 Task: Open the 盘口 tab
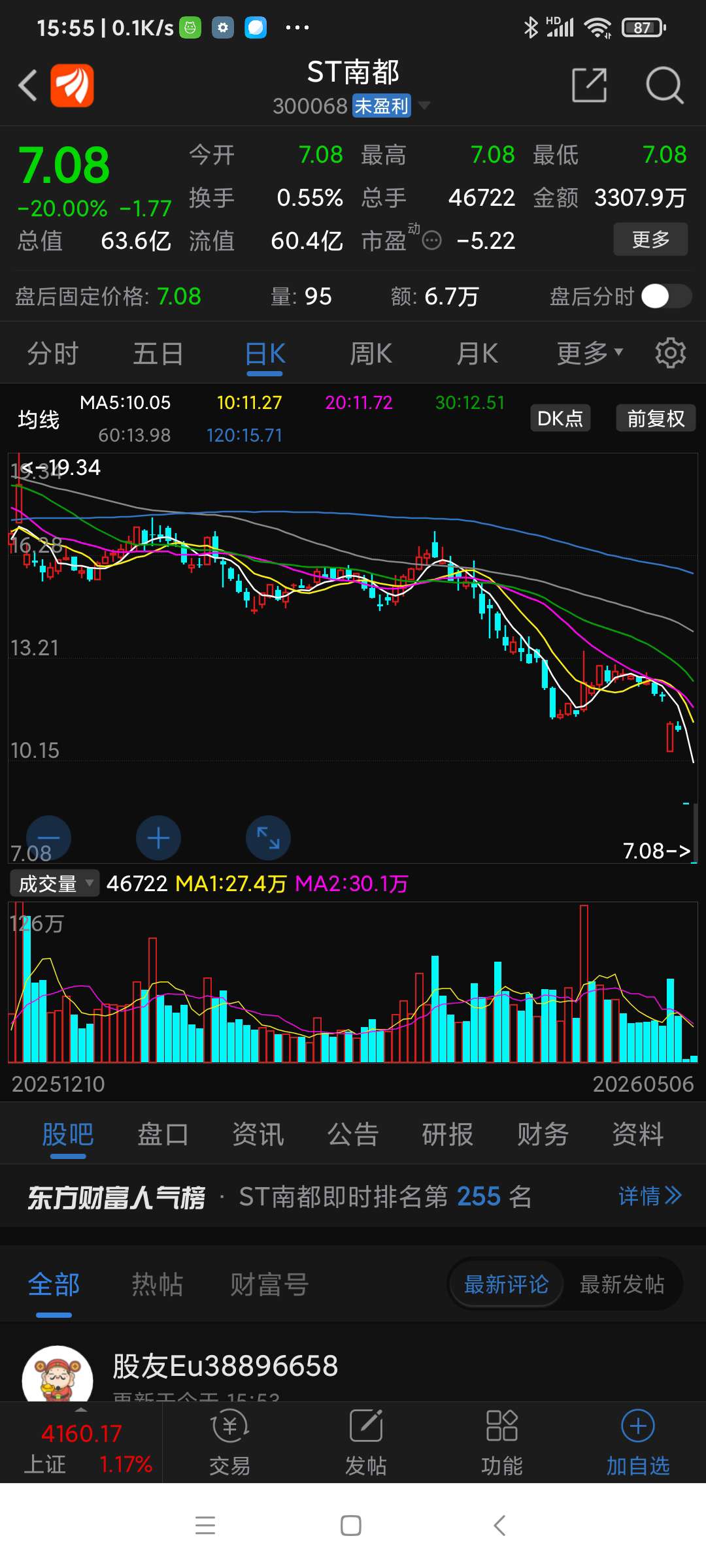tap(163, 1134)
